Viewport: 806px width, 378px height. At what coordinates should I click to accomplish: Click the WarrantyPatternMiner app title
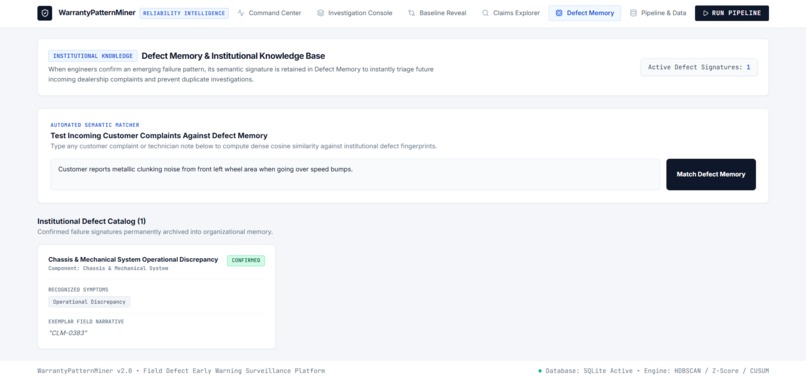pyautogui.click(x=97, y=13)
